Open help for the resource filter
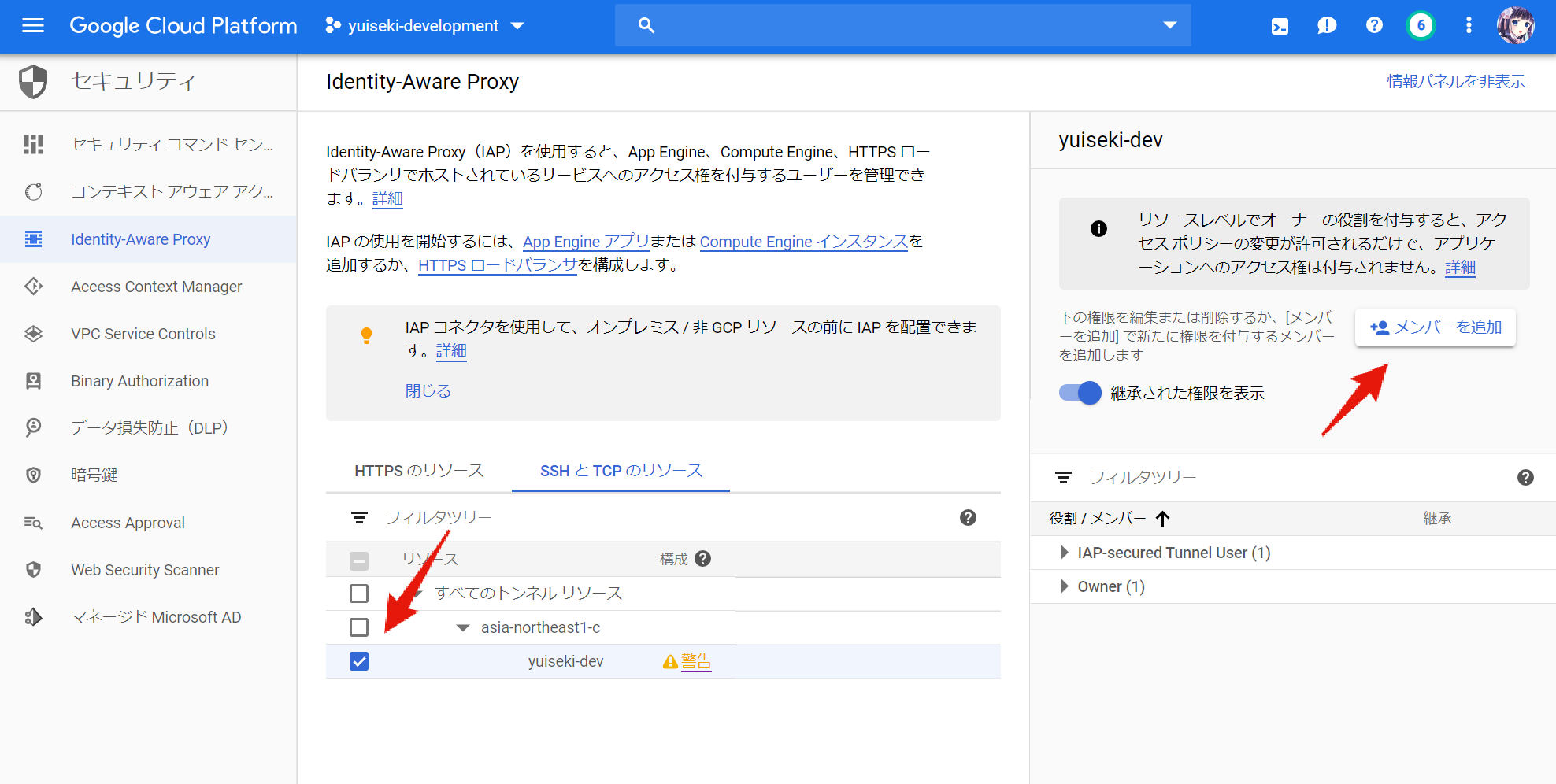The image size is (1556, 784). tap(968, 518)
